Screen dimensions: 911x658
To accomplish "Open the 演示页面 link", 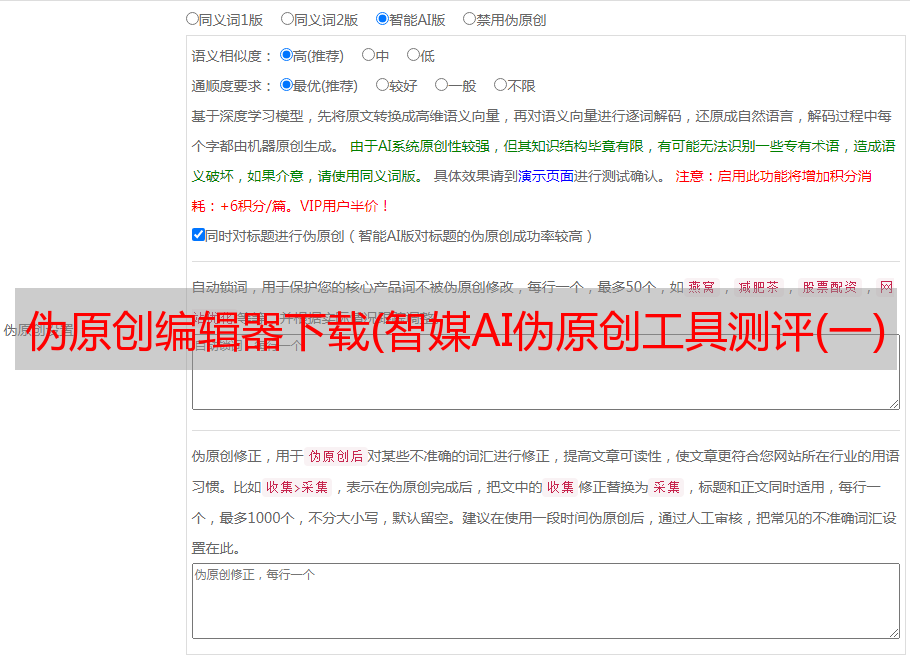I will (545, 176).
